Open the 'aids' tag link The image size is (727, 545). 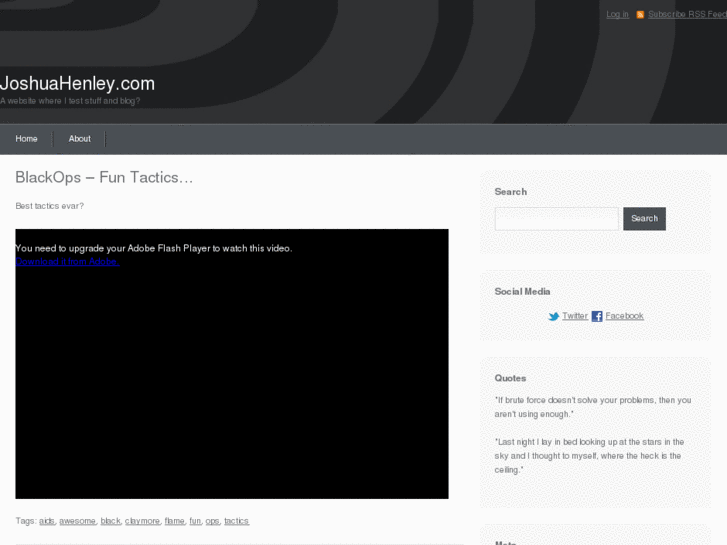tap(46, 521)
